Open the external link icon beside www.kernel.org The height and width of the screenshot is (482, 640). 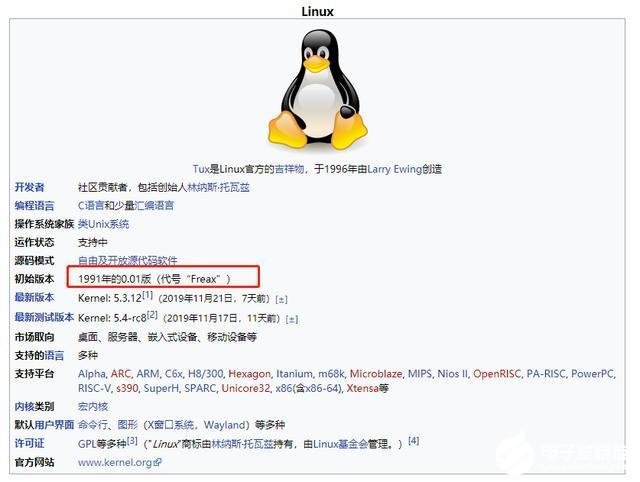click(158, 462)
